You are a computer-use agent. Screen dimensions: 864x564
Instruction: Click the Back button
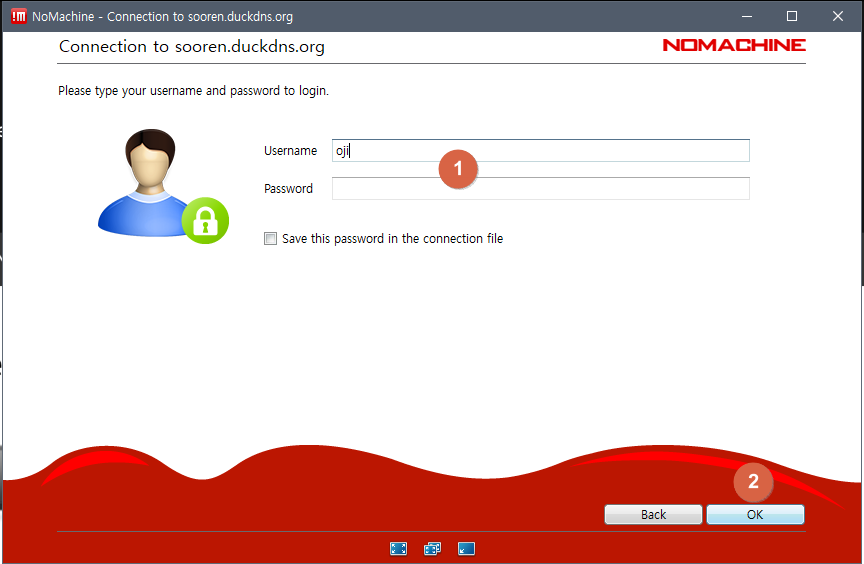click(654, 514)
